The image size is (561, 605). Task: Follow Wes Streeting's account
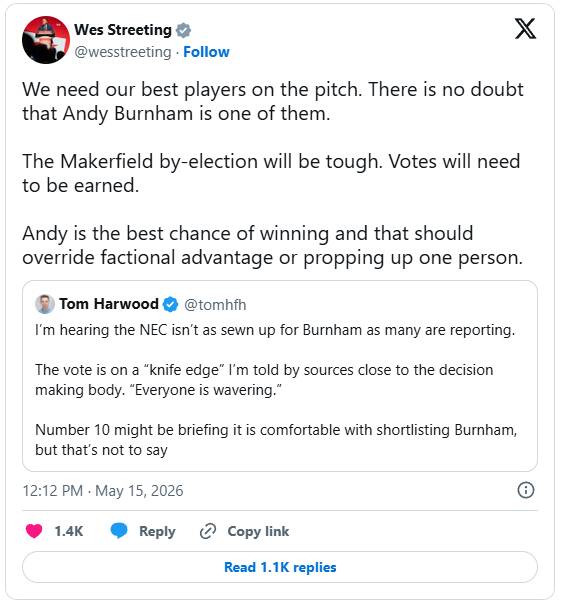coord(206,52)
